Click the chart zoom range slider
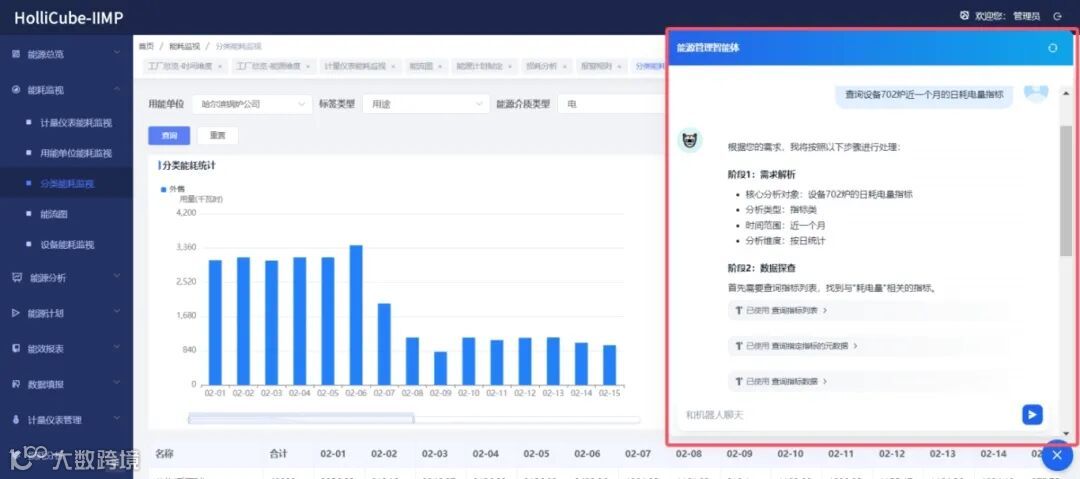 tap(301, 418)
